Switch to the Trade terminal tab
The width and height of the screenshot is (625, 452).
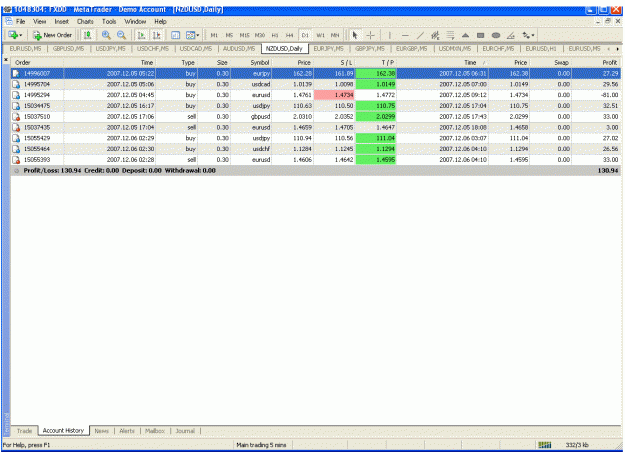pos(24,431)
